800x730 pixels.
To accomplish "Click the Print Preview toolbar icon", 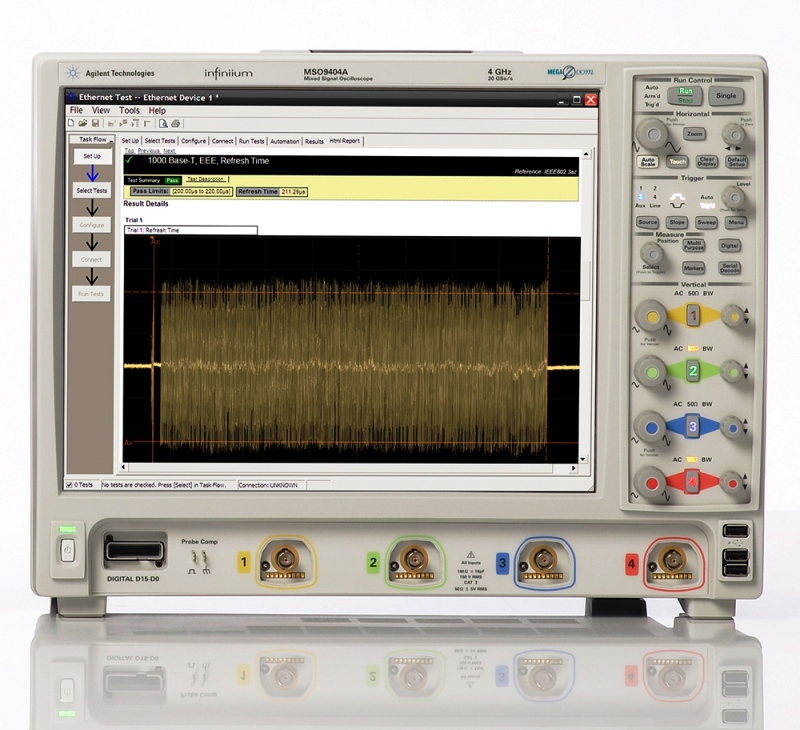I will coord(163,123).
